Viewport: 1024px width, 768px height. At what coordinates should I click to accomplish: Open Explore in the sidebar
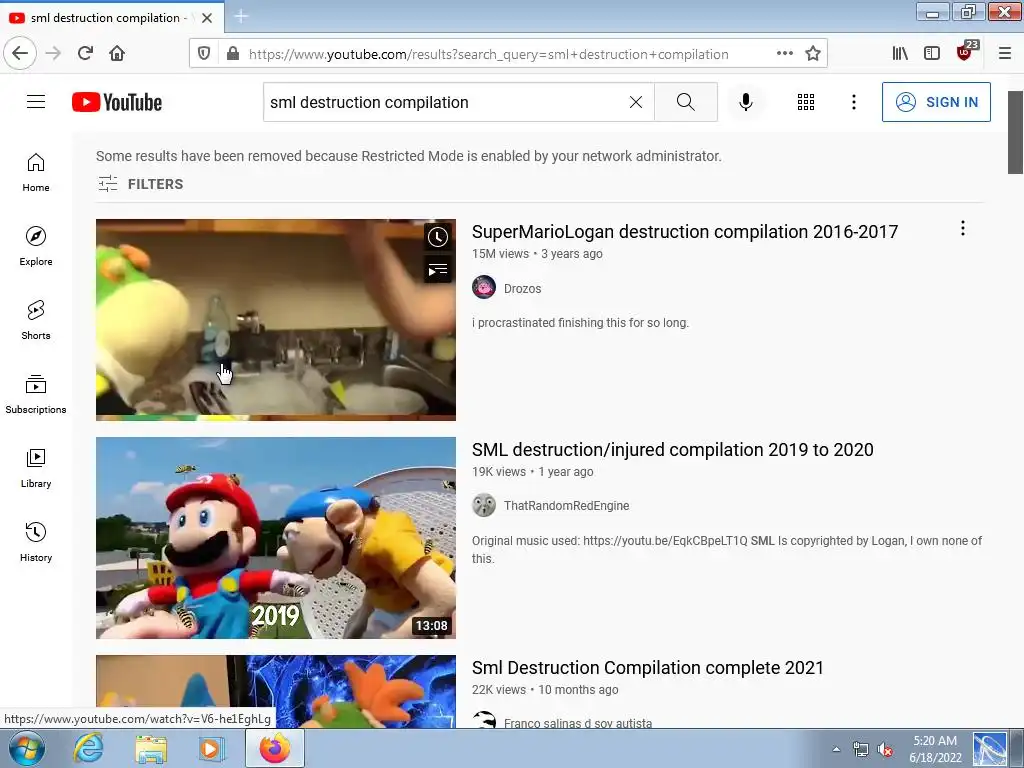[x=36, y=246]
